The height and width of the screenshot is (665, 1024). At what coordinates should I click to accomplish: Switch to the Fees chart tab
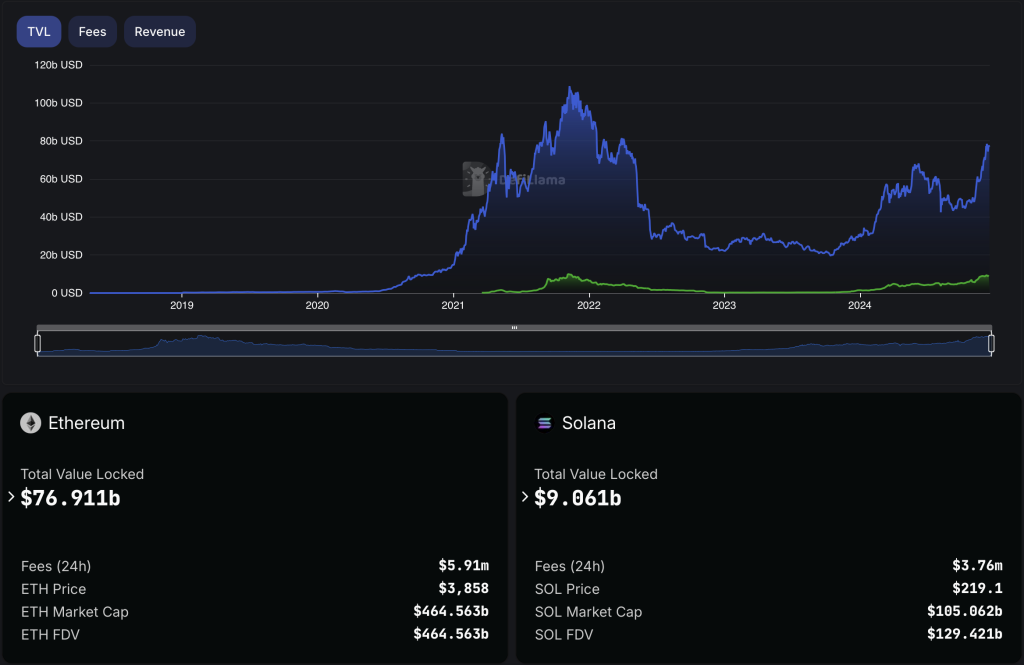[92, 32]
